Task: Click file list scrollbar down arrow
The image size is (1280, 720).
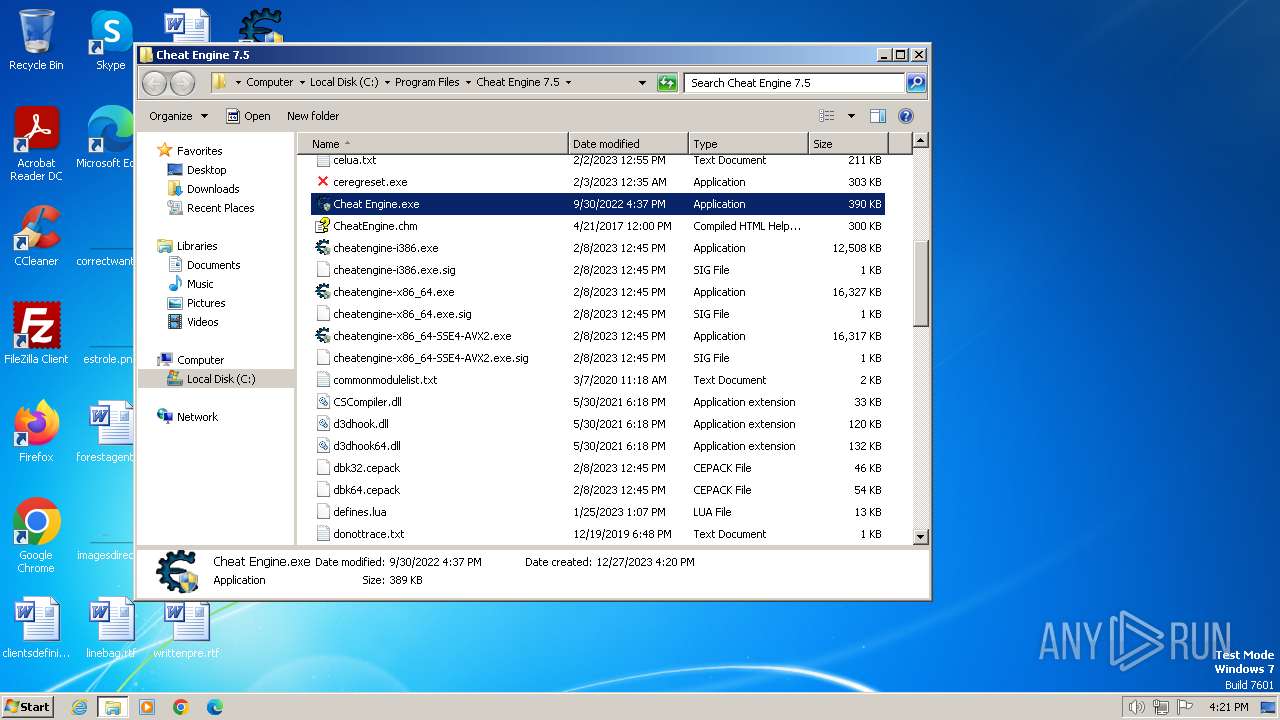Action: click(921, 537)
